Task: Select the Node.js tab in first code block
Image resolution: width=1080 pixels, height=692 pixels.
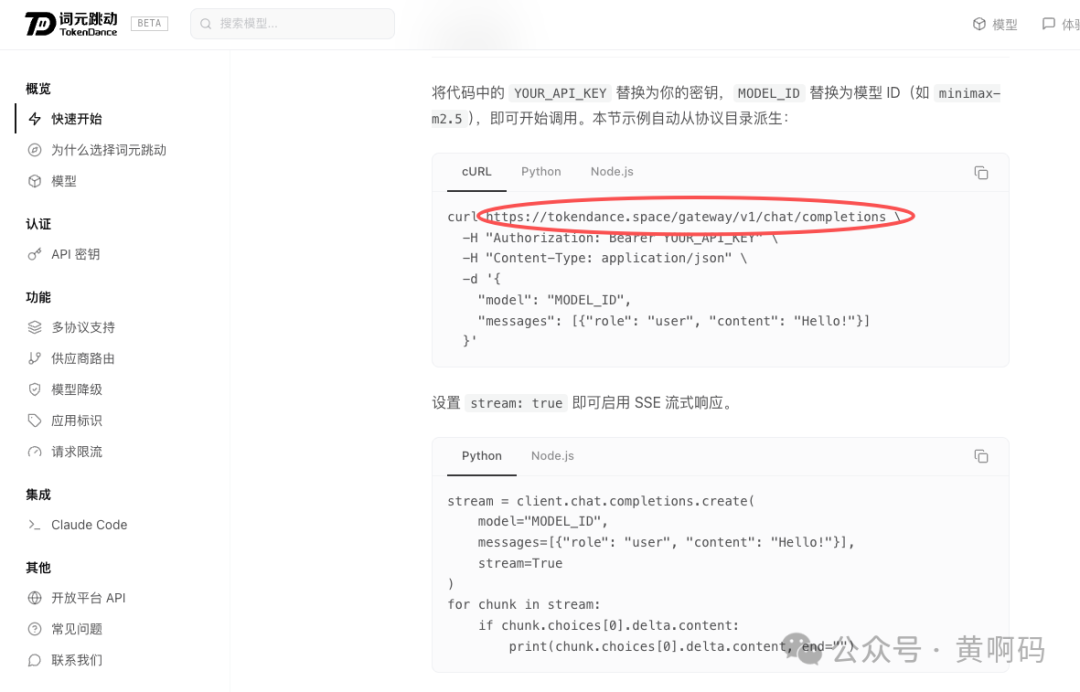Action: click(x=612, y=172)
